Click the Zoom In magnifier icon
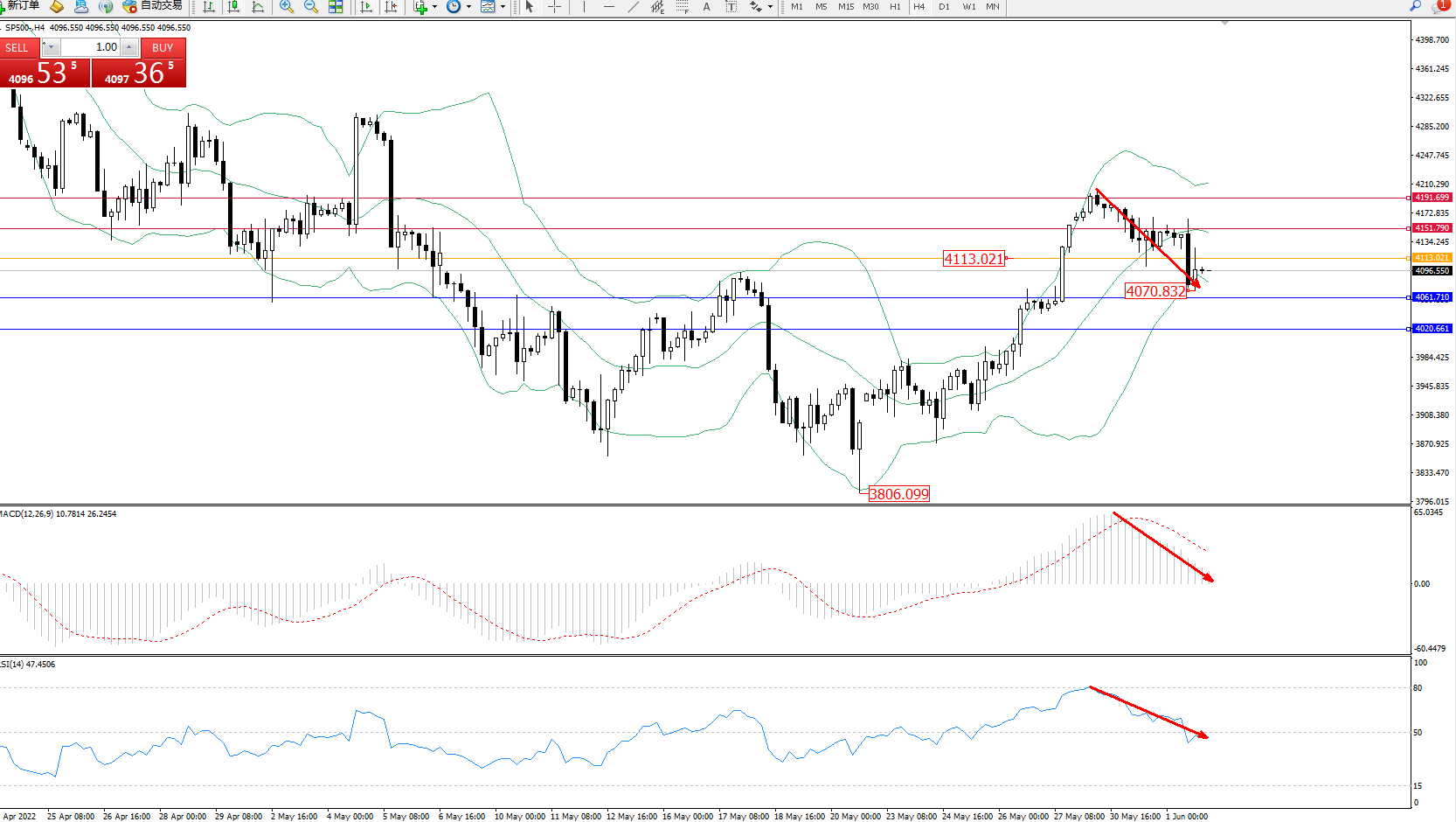1456x822 pixels. click(286, 7)
